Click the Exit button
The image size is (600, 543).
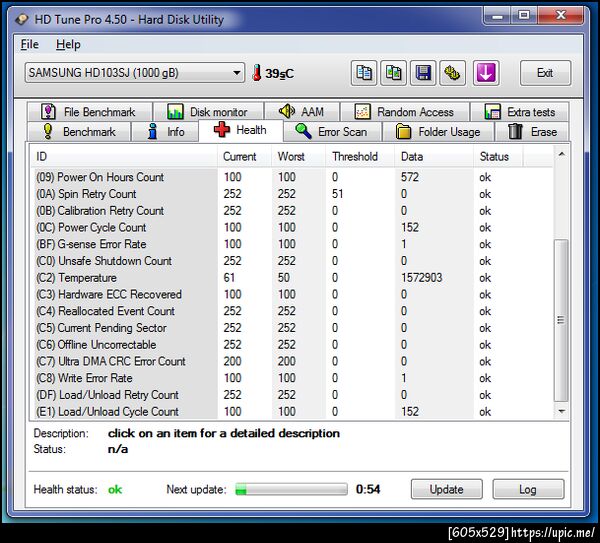[545, 73]
